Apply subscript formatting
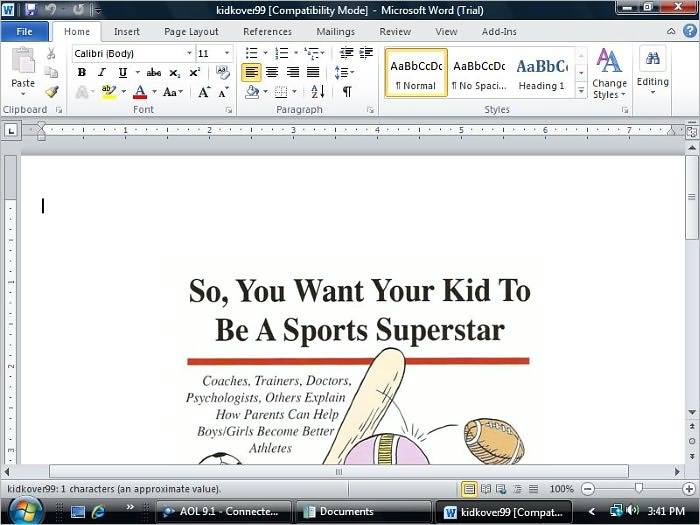Viewport: 700px width, 525px height. pyautogui.click(x=175, y=73)
